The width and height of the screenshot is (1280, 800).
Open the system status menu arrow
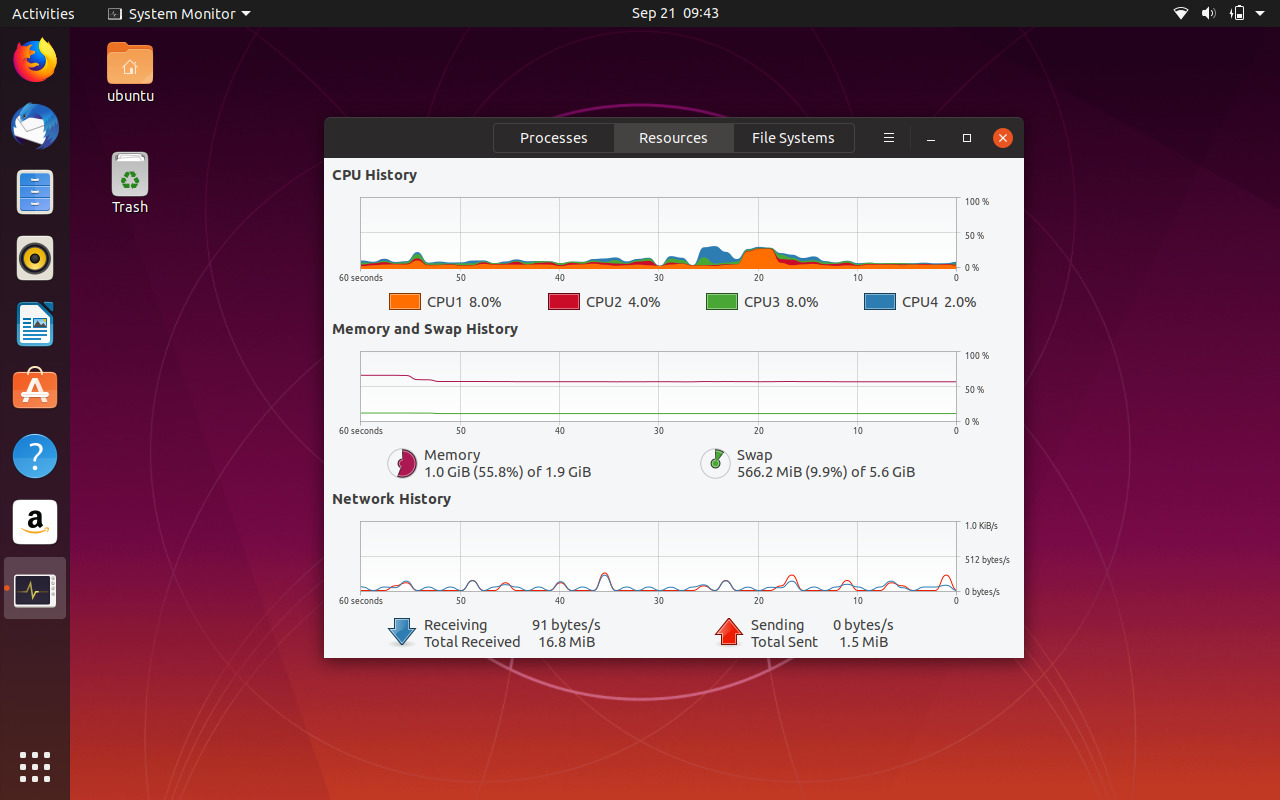point(1258,13)
